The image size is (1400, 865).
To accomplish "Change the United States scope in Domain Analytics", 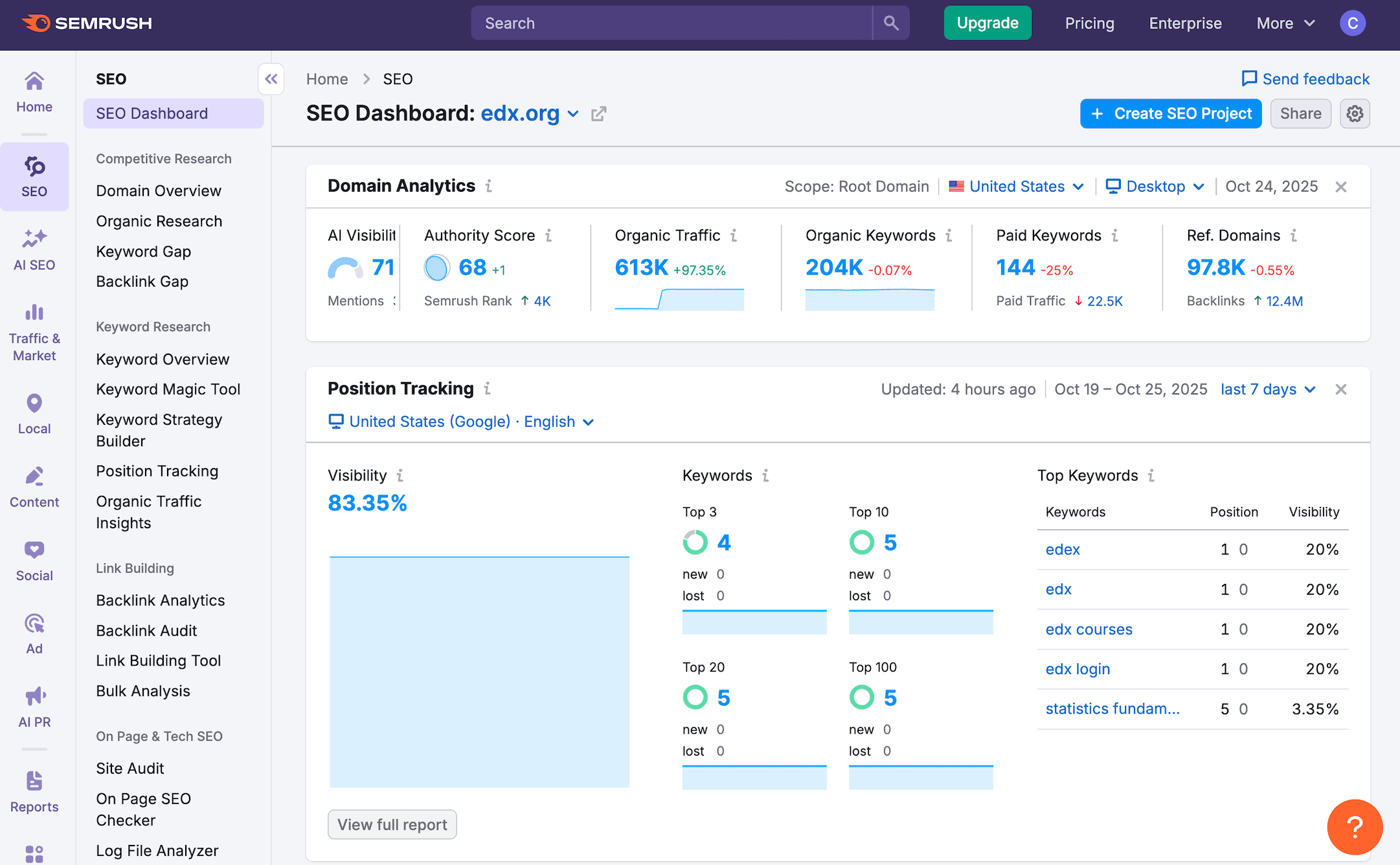I will (x=1015, y=186).
